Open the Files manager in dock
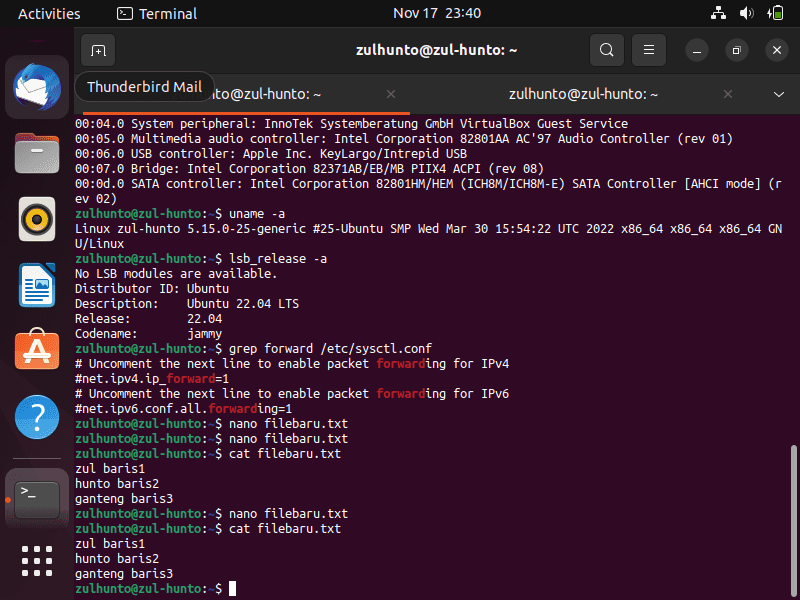Viewport: 800px width, 600px height. [37, 154]
